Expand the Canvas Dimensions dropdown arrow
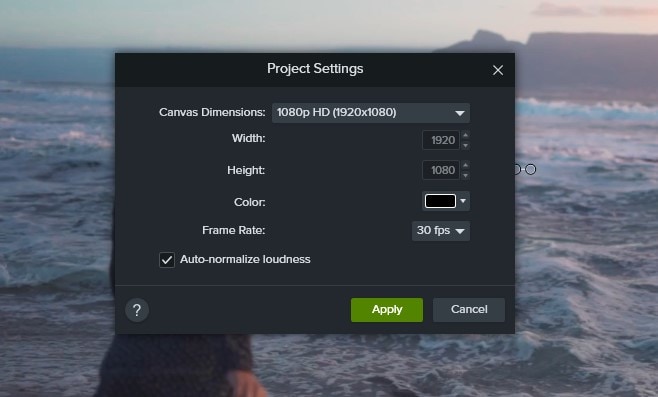The height and width of the screenshot is (397, 658). tap(460, 113)
